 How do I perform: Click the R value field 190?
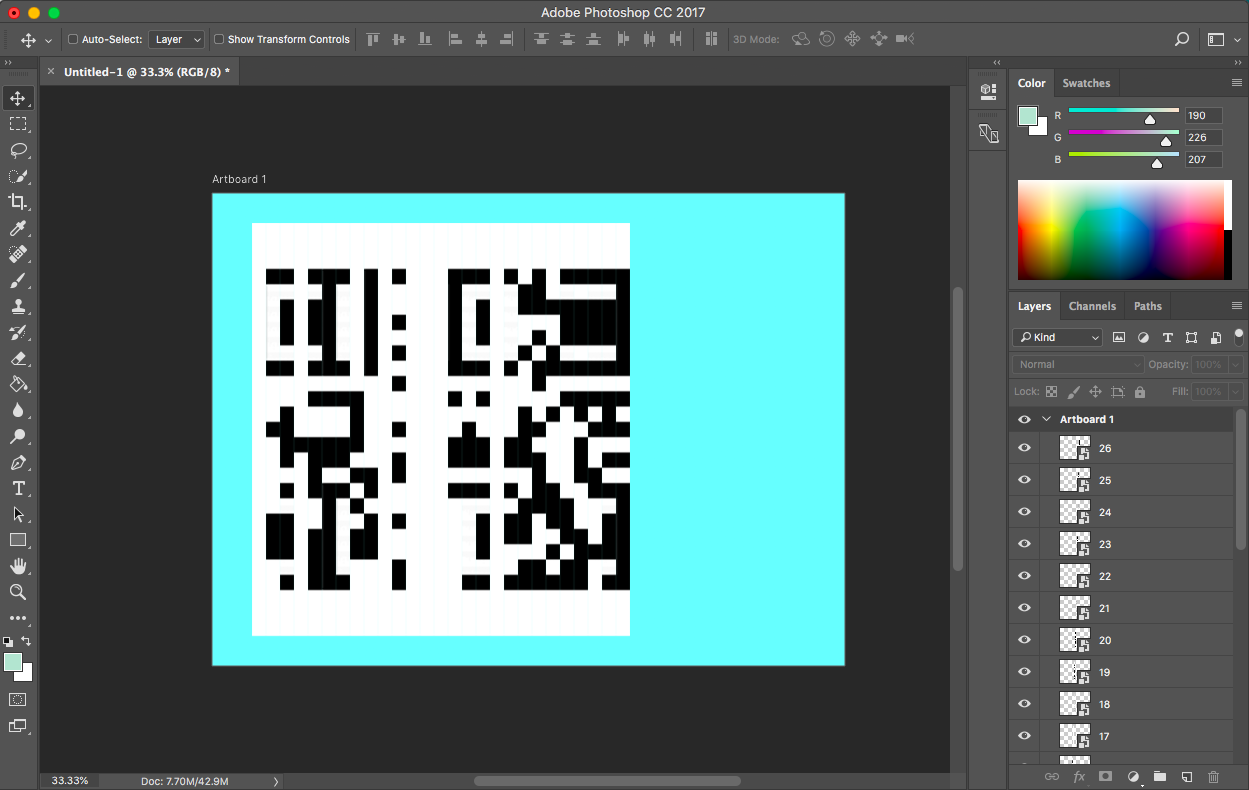tap(1203, 115)
